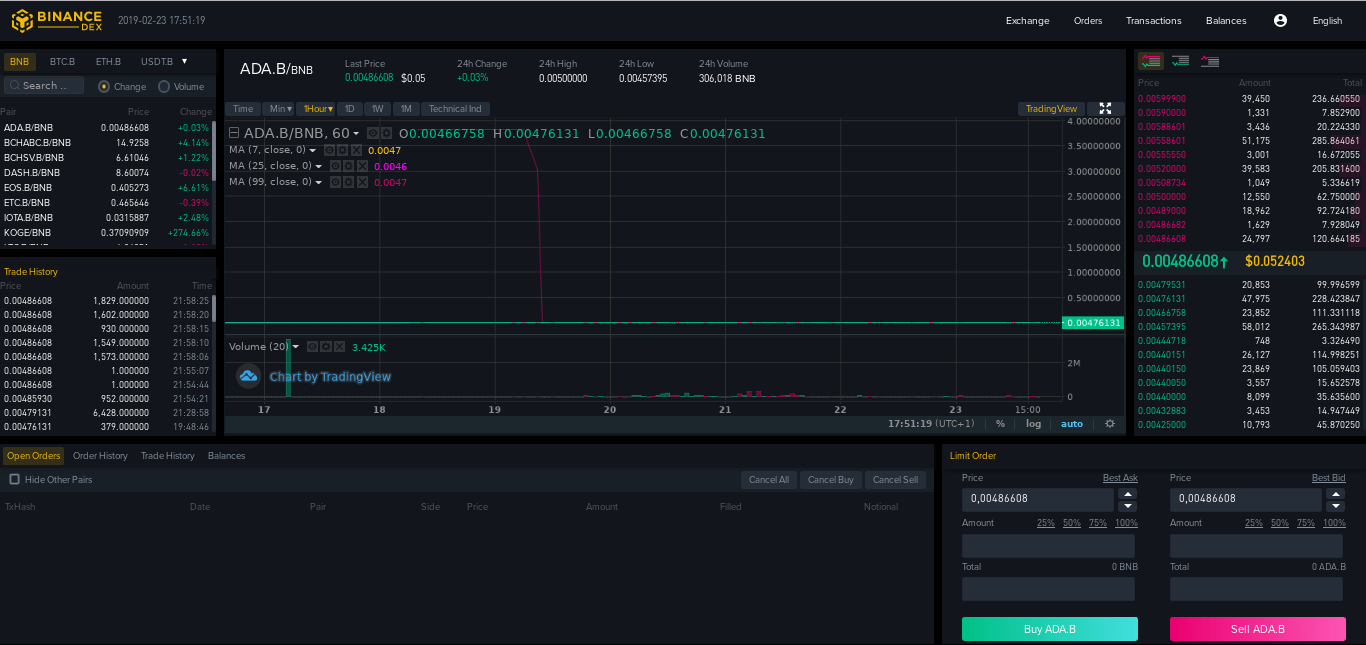Open the Min interval dropdown

280,109
